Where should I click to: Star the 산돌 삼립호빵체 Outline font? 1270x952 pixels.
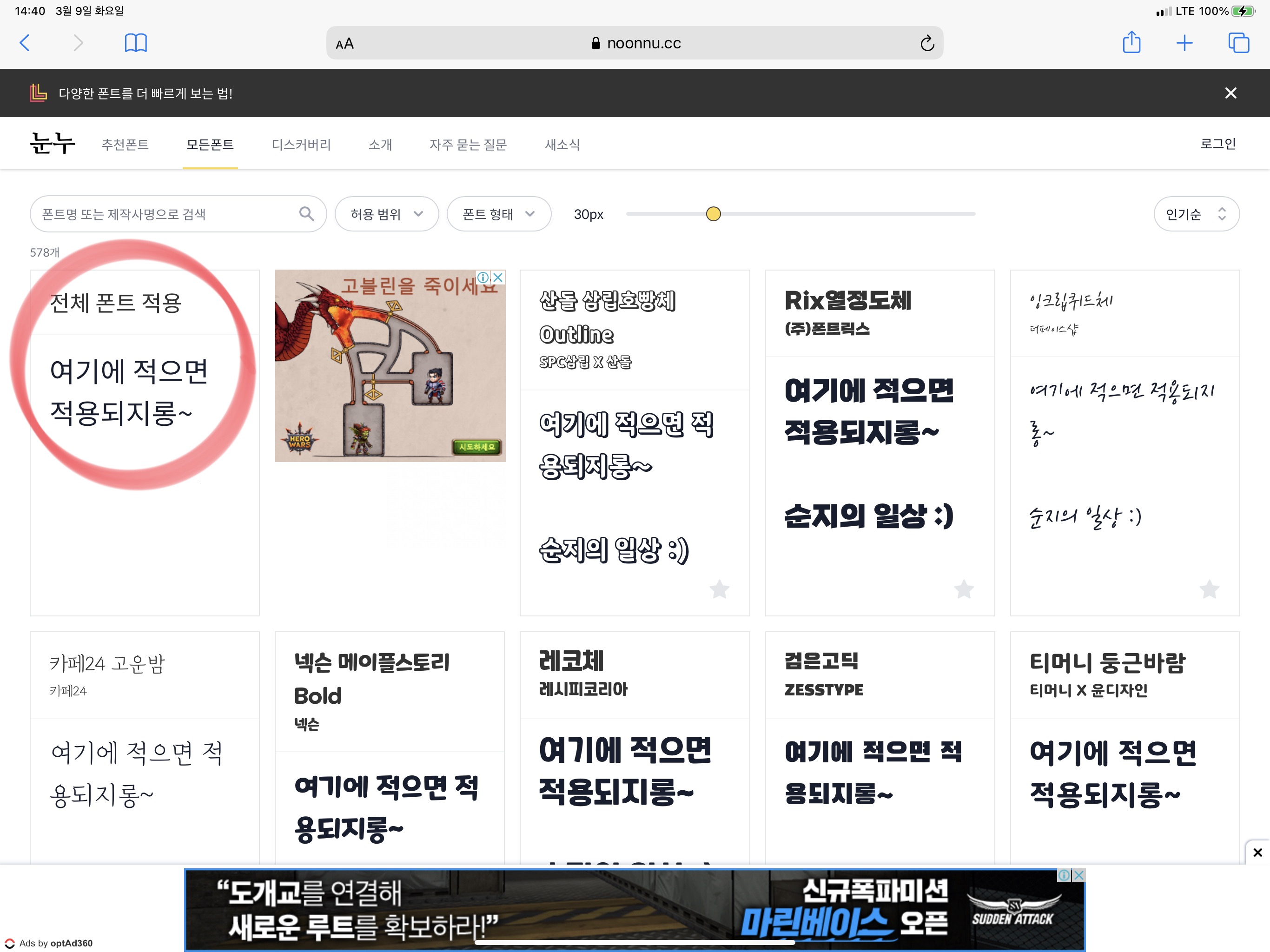pyautogui.click(x=719, y=589)
